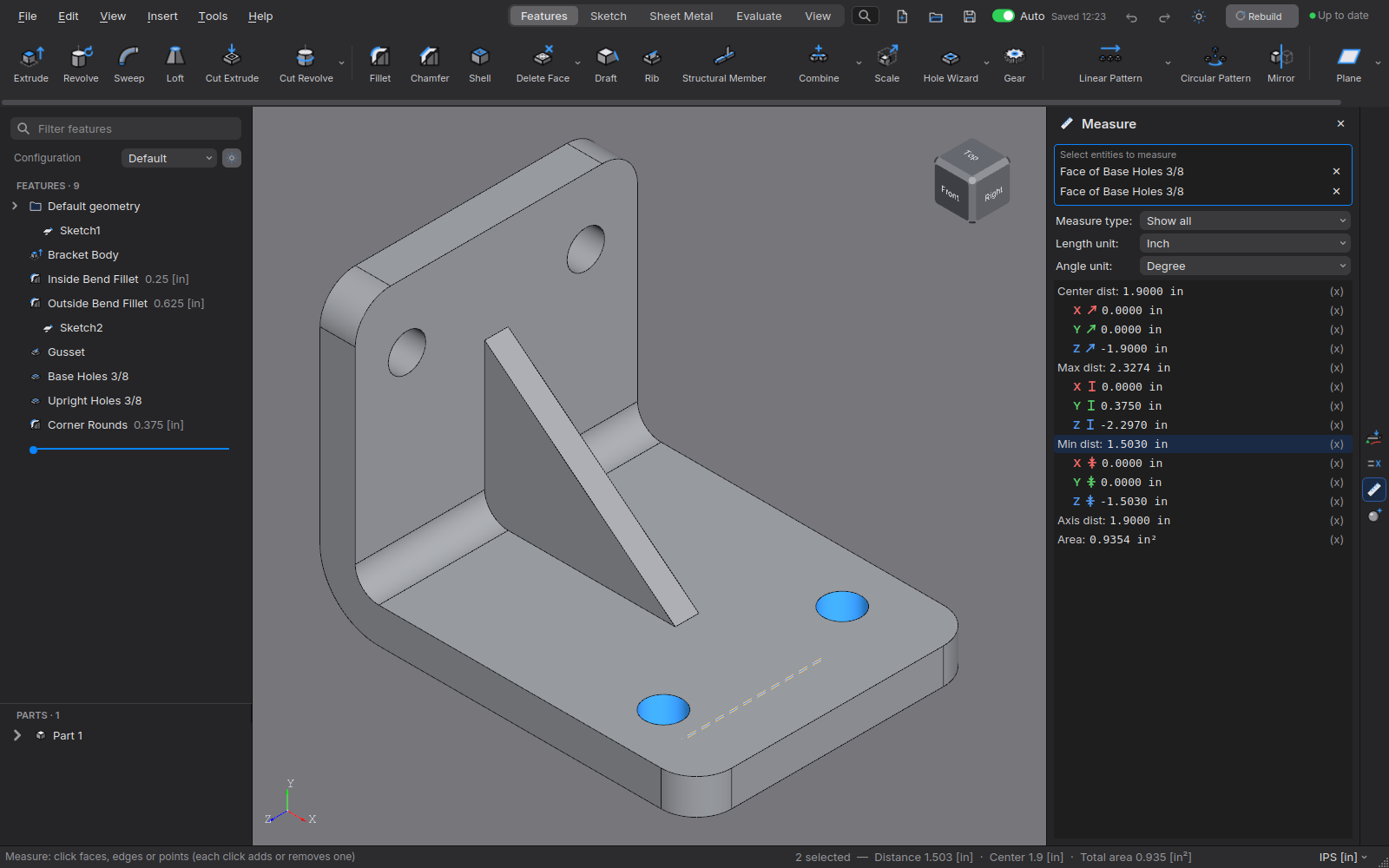Change the Length unit dropdown
The width and height of the screenshot is (1389, 868).
pos(1245,244)
